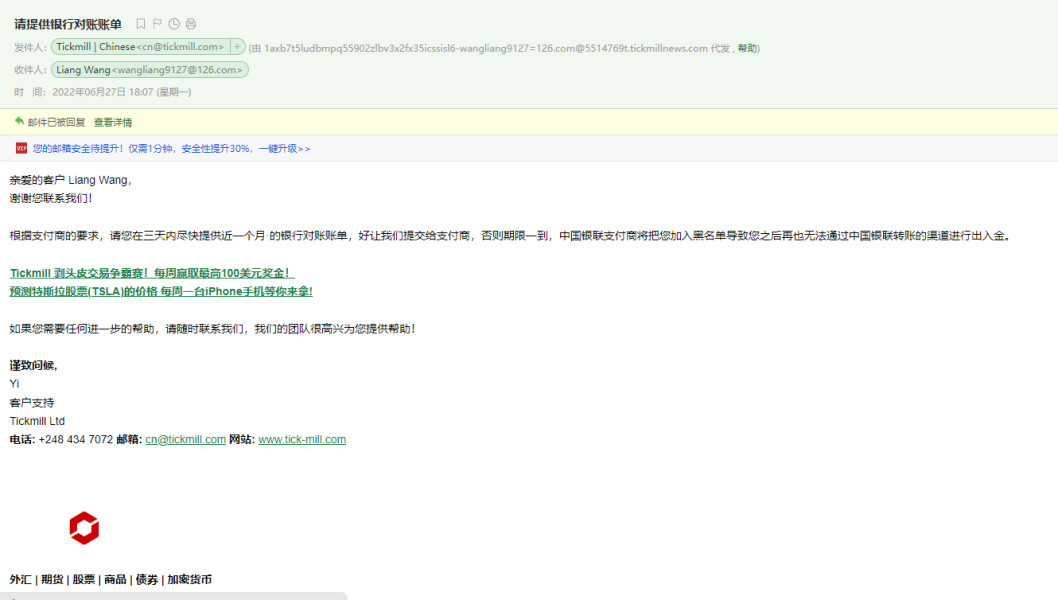Select the long 代发 relay address text
The width and height of the screenshot is (1058, 600).
pos(486,49)
